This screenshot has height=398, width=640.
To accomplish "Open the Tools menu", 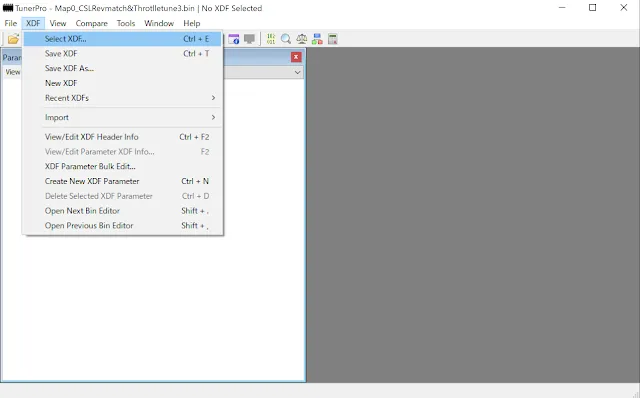I will [126, 23].
